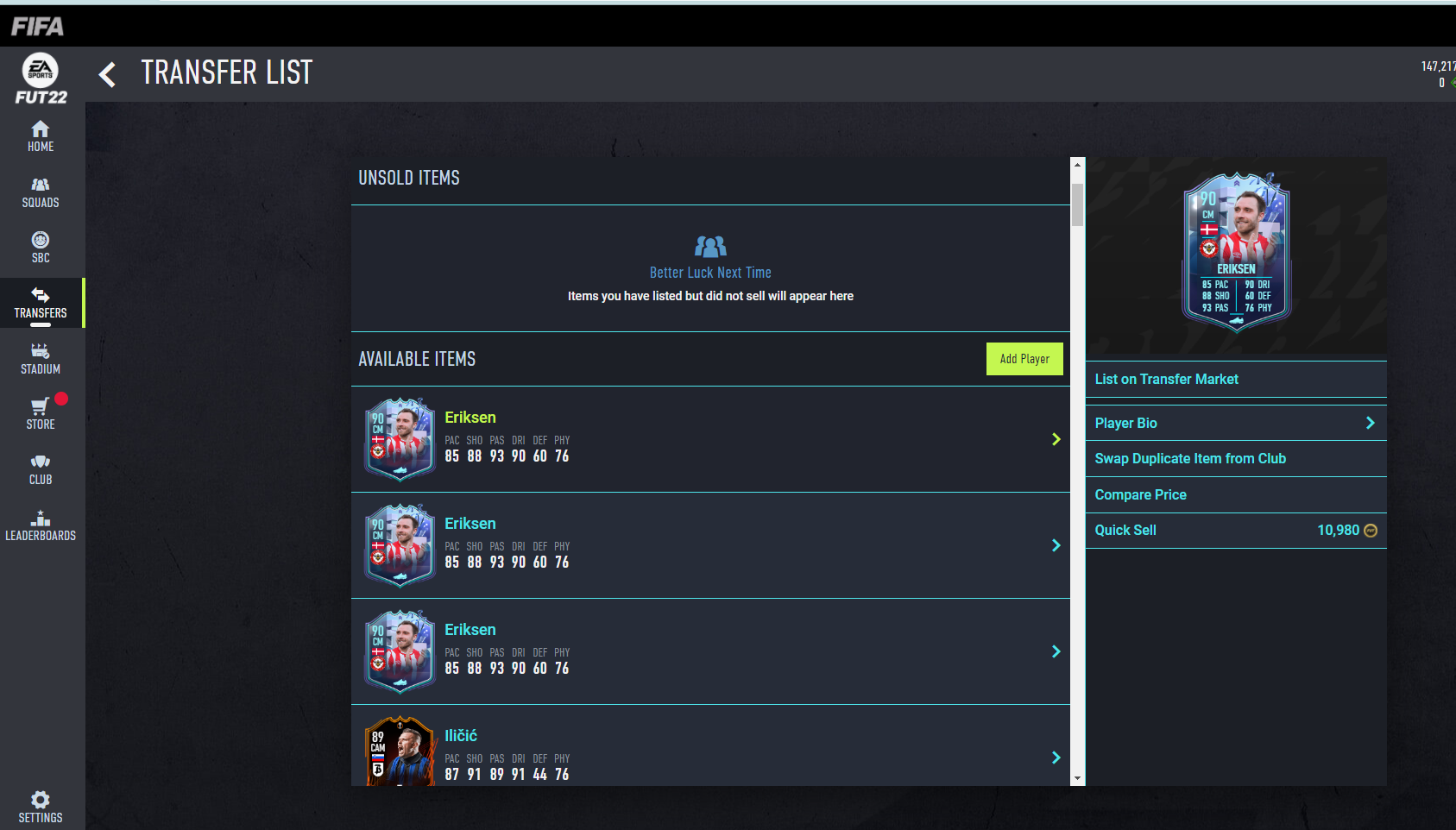Open Player Bio for Eriksen
The image size is (1456, 830).
pos(1236,423)
